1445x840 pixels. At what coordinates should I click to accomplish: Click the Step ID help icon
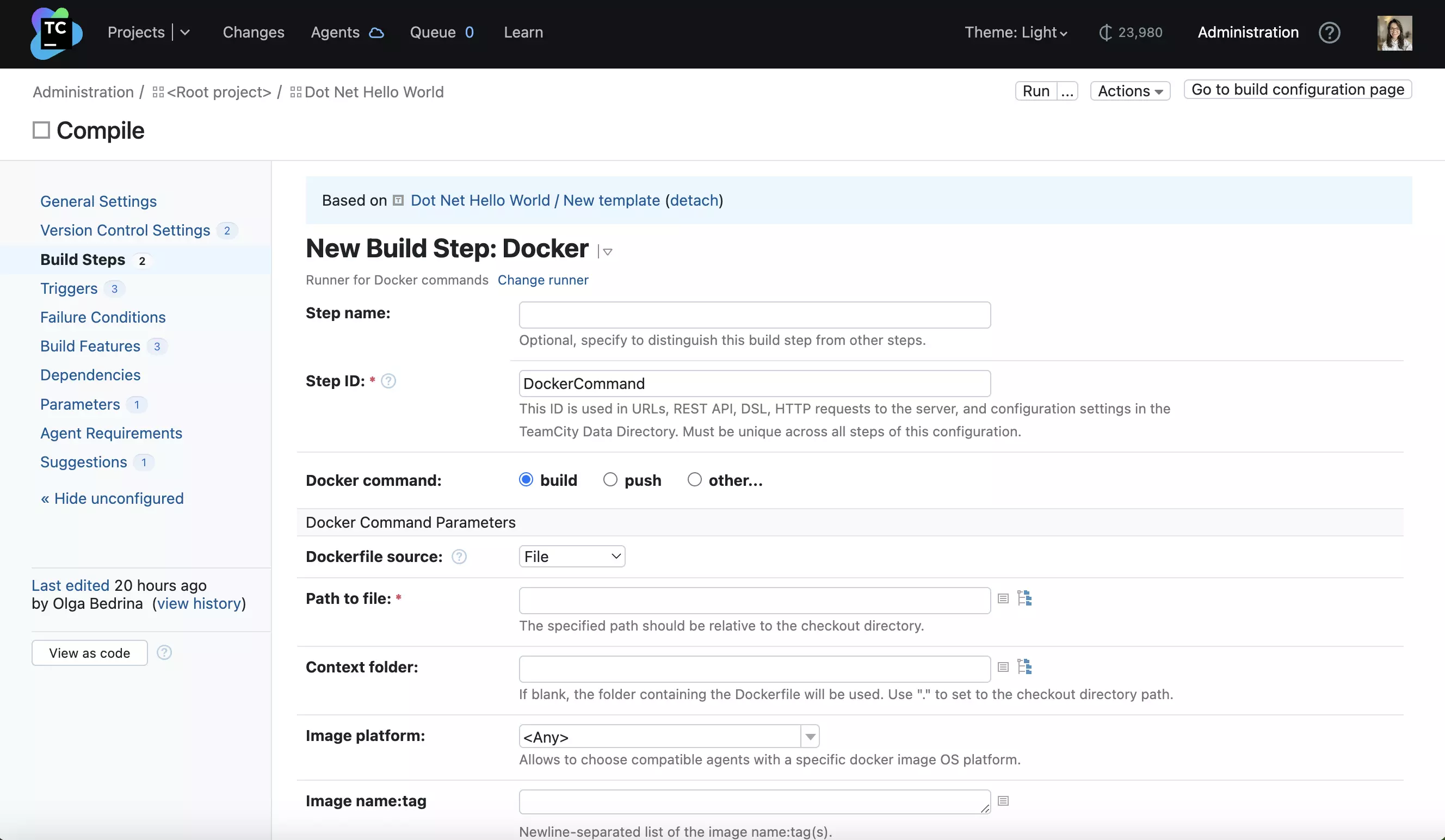point(388,381)
